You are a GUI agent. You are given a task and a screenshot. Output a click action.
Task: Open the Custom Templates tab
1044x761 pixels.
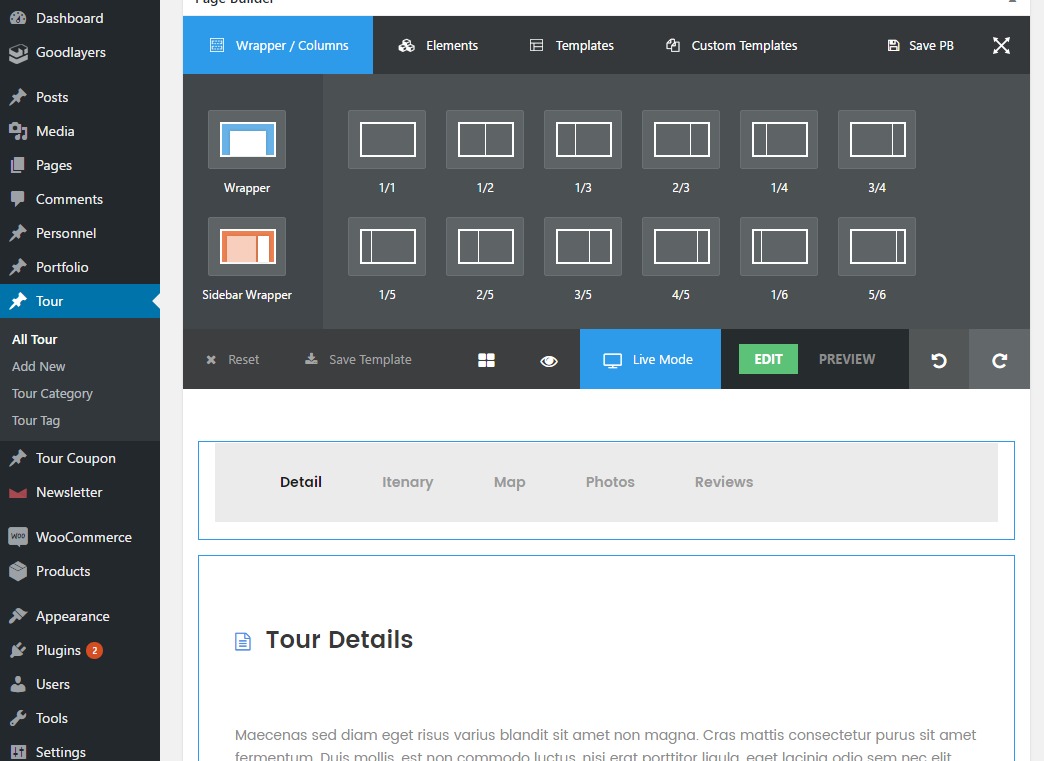[x=731, y=45]
